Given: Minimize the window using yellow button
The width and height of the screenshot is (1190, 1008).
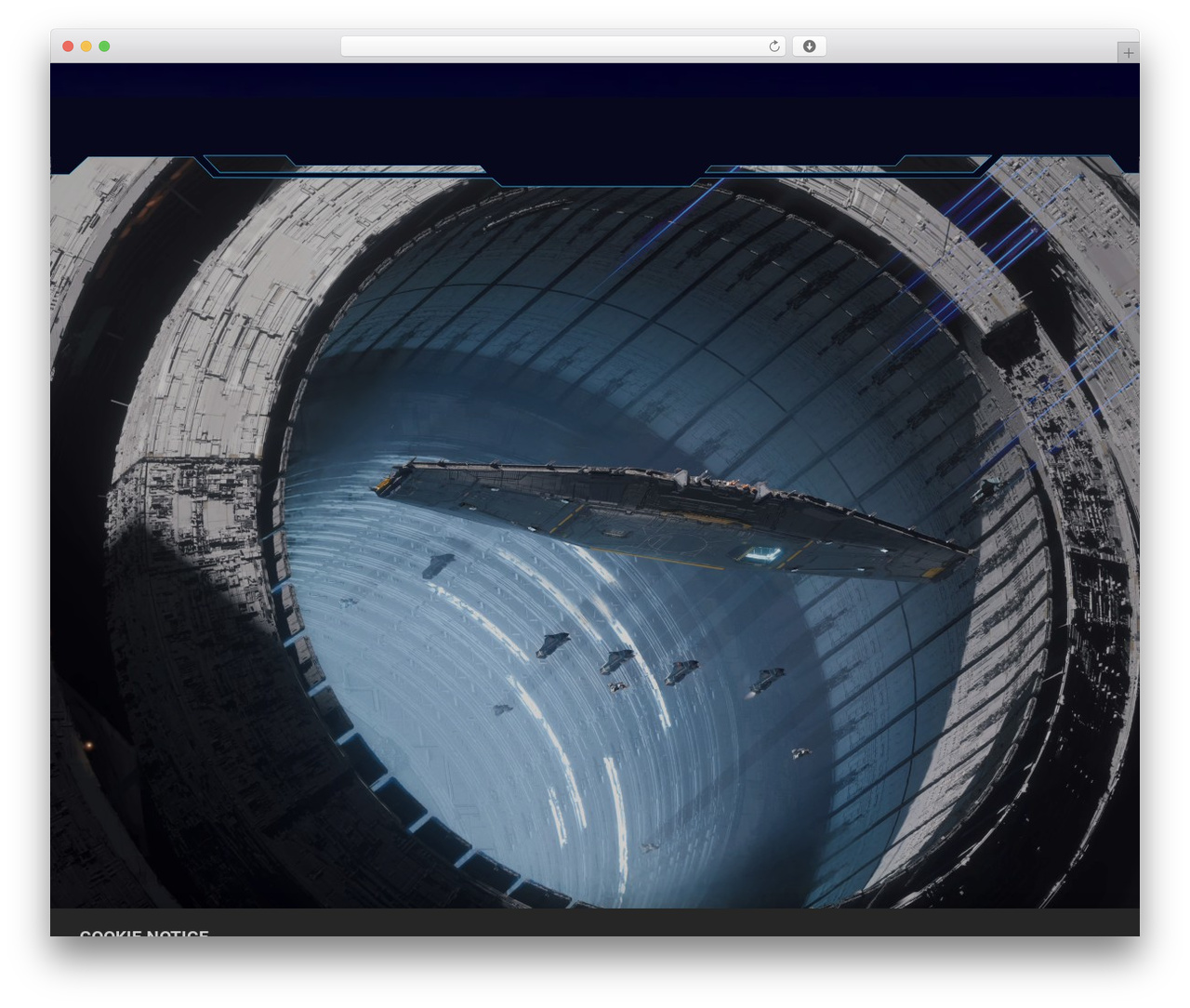Looking at the screenshot, I should coord(86,46).
